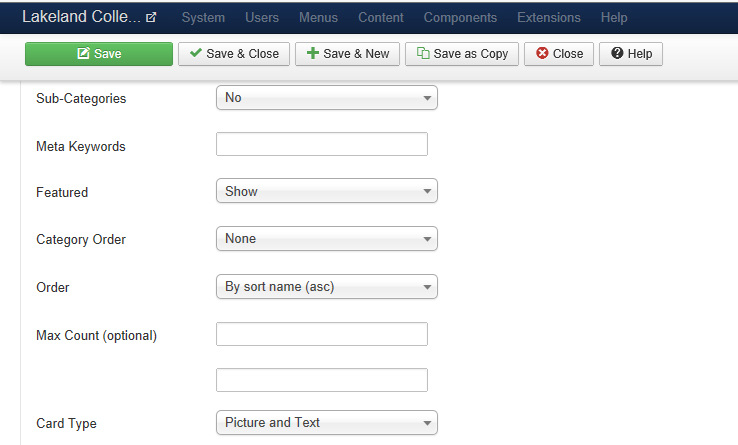Focus the Meta Keywords text field

pos(322,145)
